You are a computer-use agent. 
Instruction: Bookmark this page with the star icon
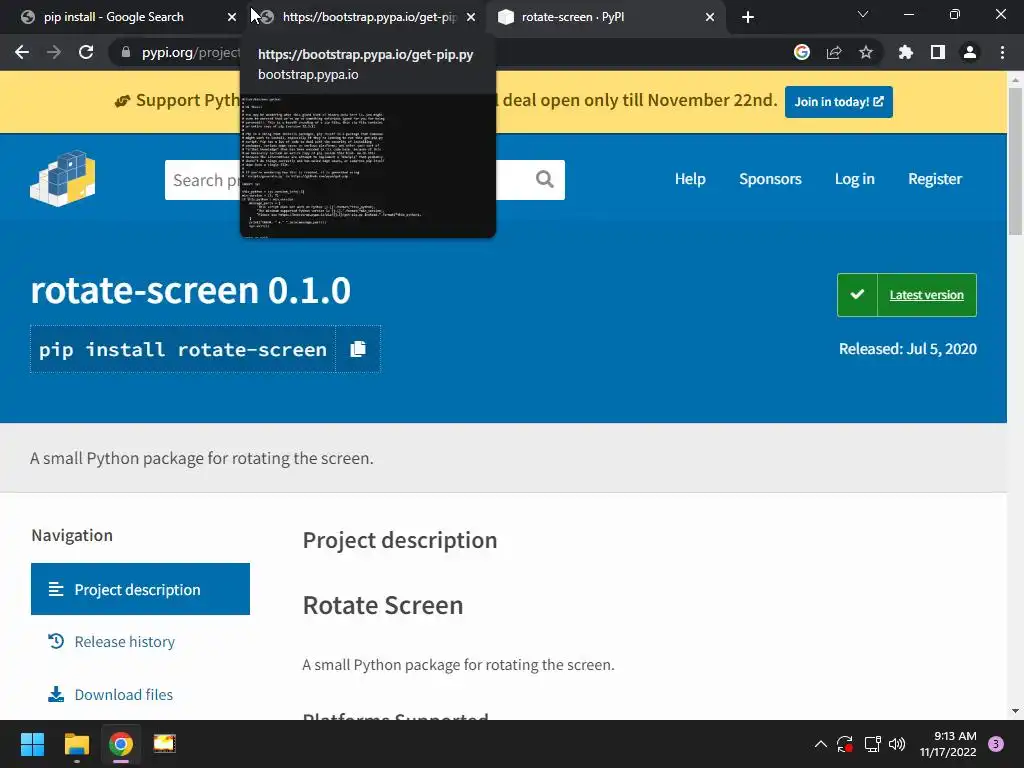(866, 52)
